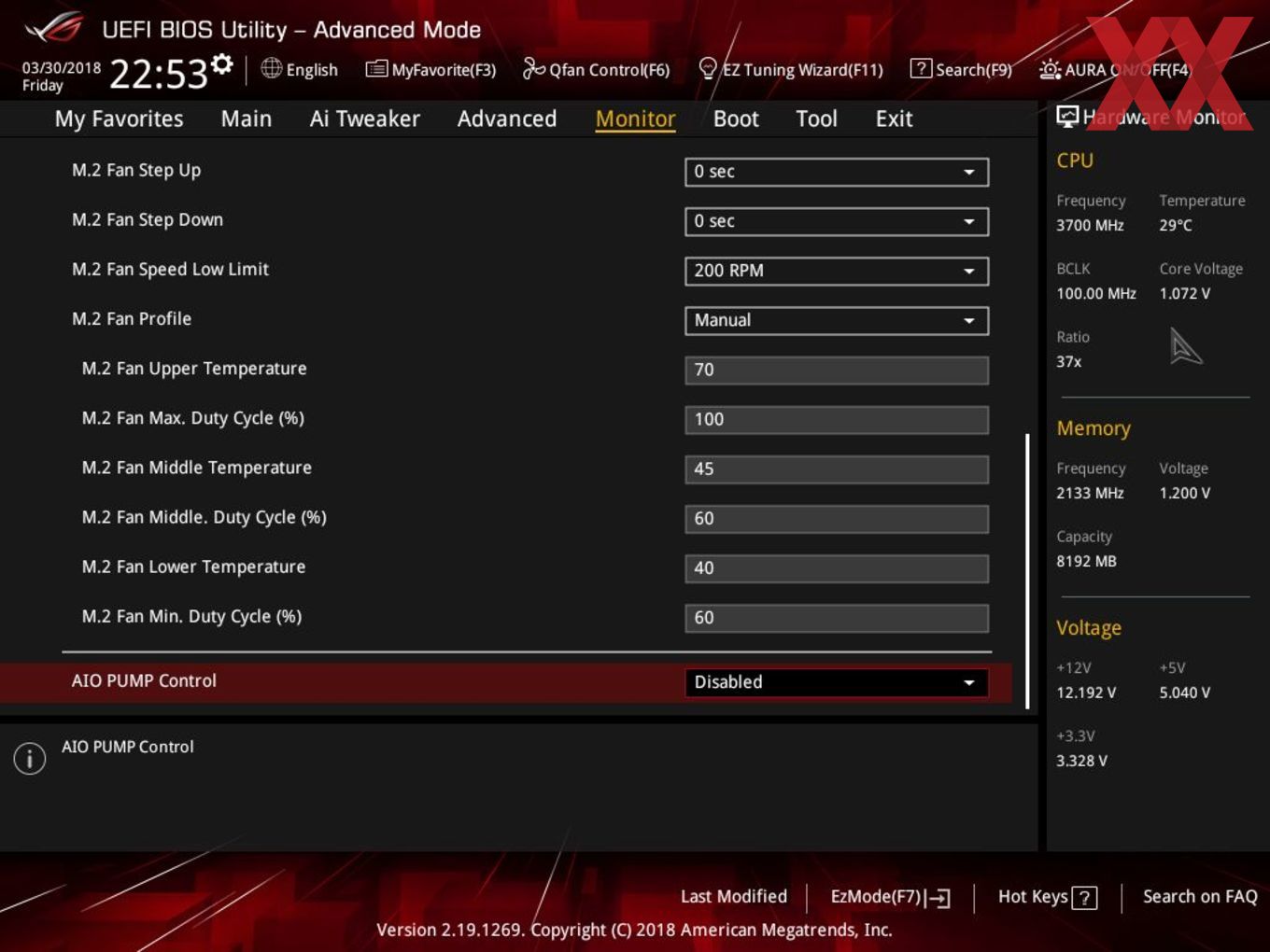Open the Exit tab

pos(894,119)
